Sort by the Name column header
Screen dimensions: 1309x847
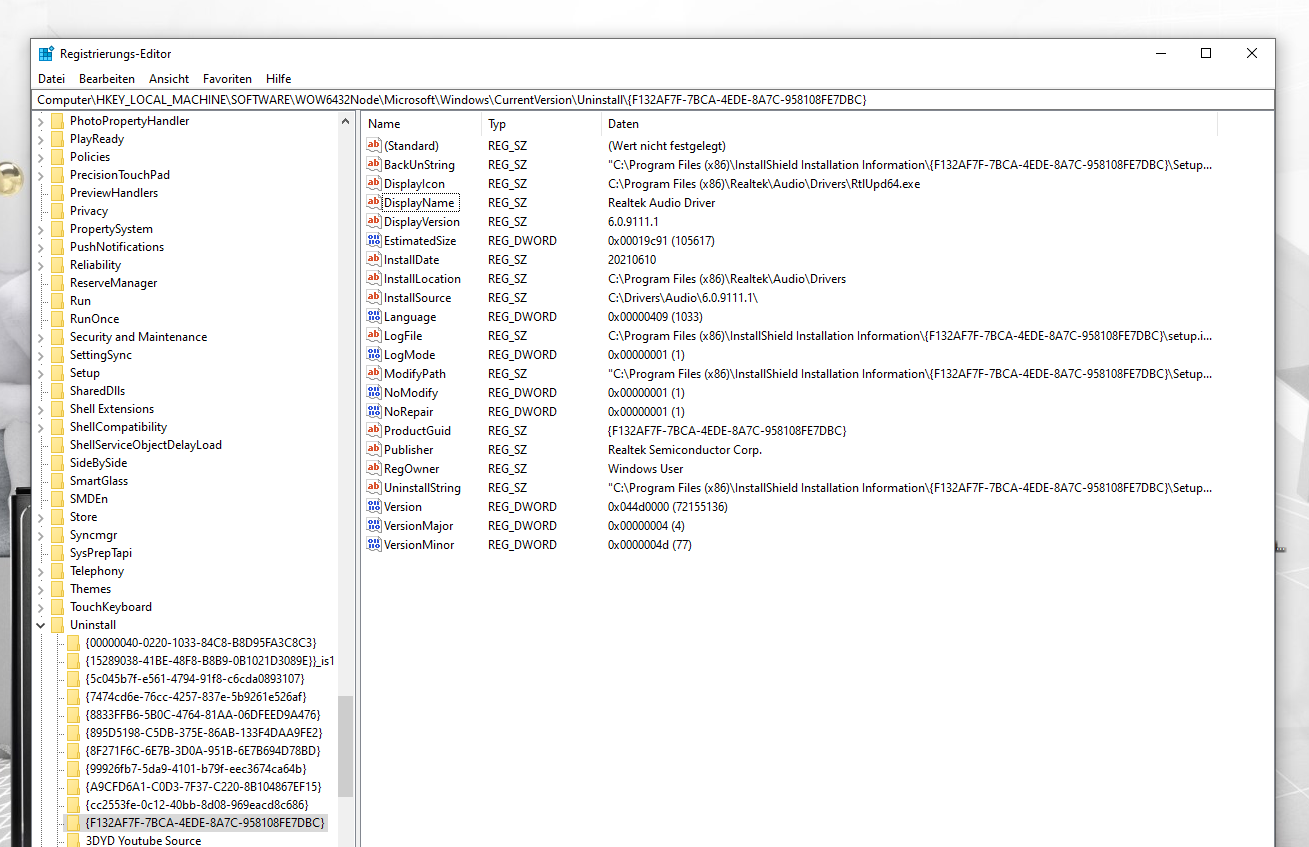421,124
